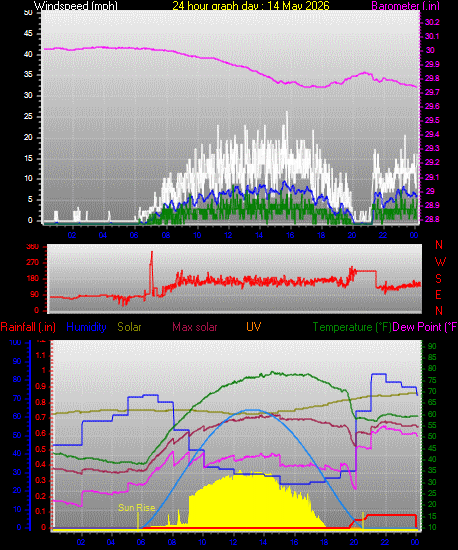Click the W compass label beside the direction graph
Viewport: 458px width, 550px height.
(440, 261)
